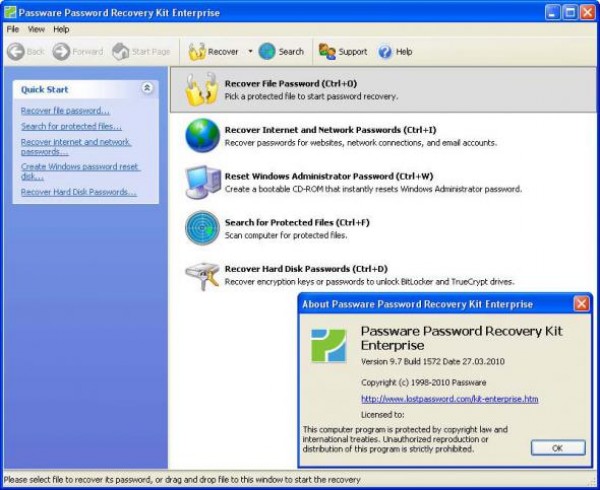Maximize the main Passware window
The width and height of the screenshot is (600, 490).
tap(570, 13)
